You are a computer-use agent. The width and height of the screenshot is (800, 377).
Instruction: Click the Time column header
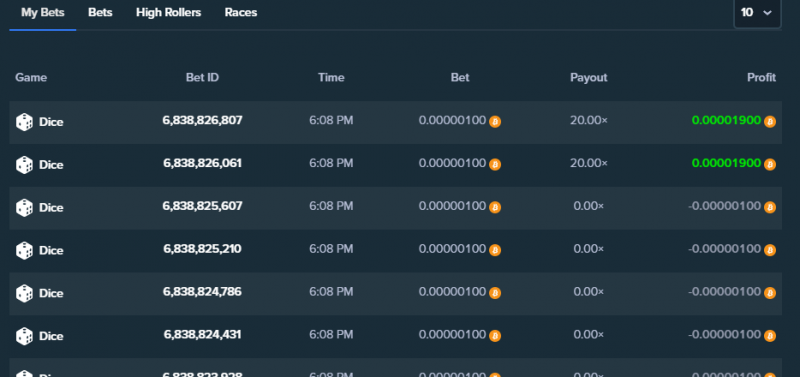point(331,78)
